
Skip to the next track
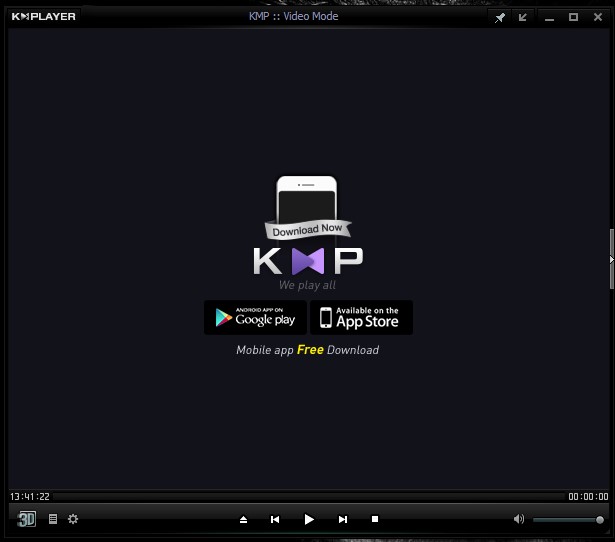[342, 519]
